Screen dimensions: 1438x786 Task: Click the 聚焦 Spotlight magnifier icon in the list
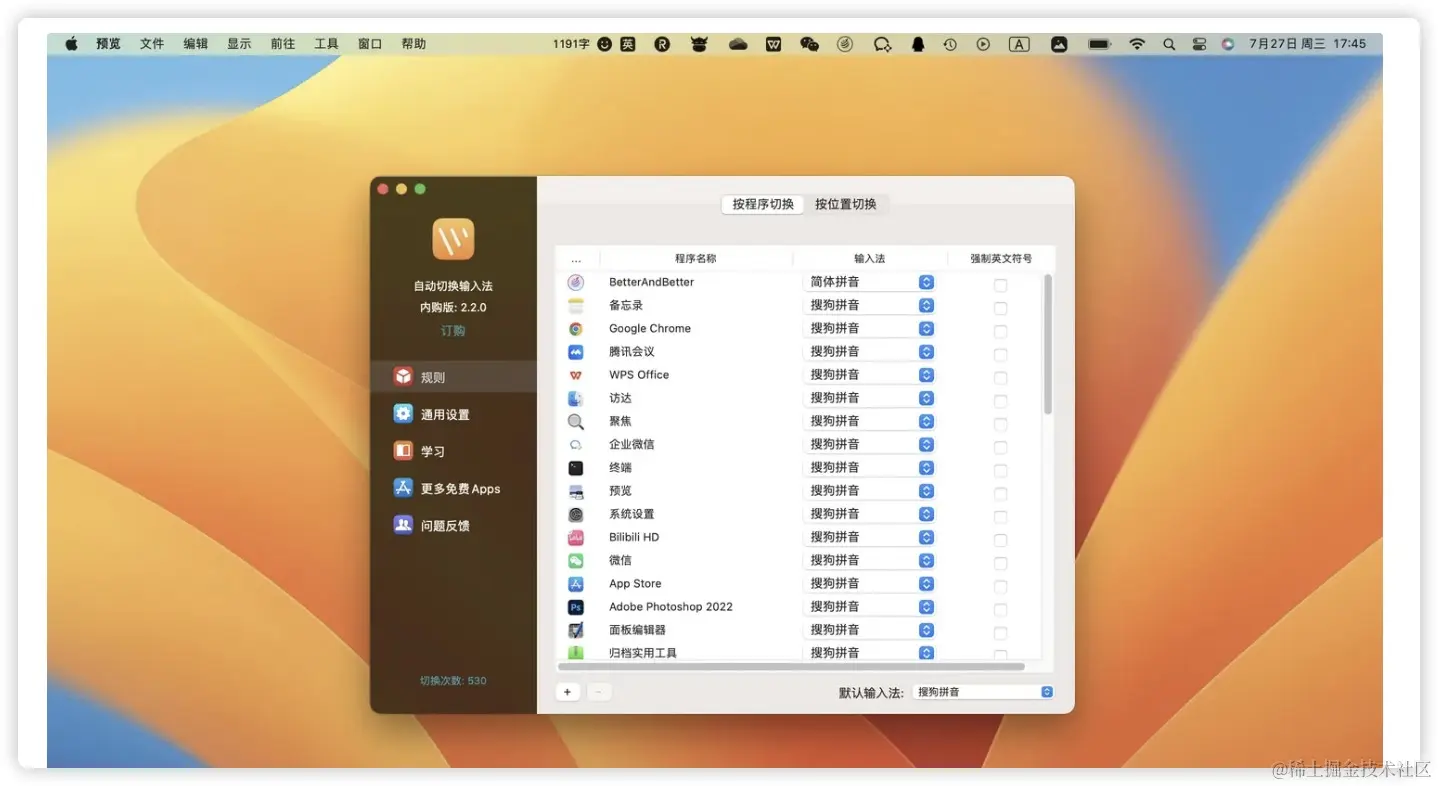click(x=575, y=421)
